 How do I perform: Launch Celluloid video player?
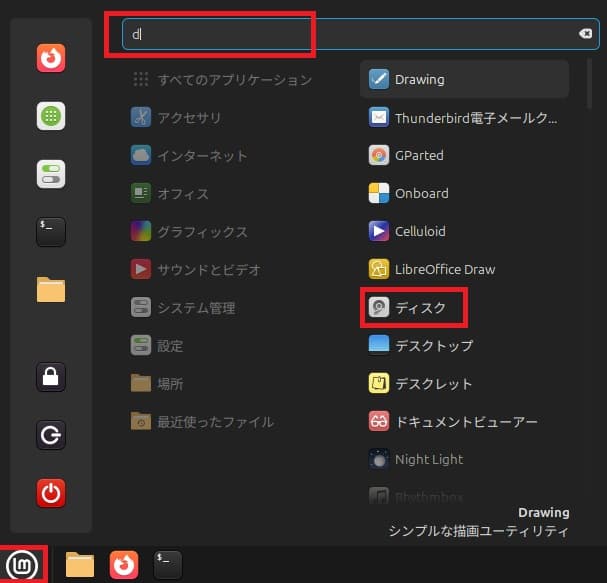click(x=465, y=231)
